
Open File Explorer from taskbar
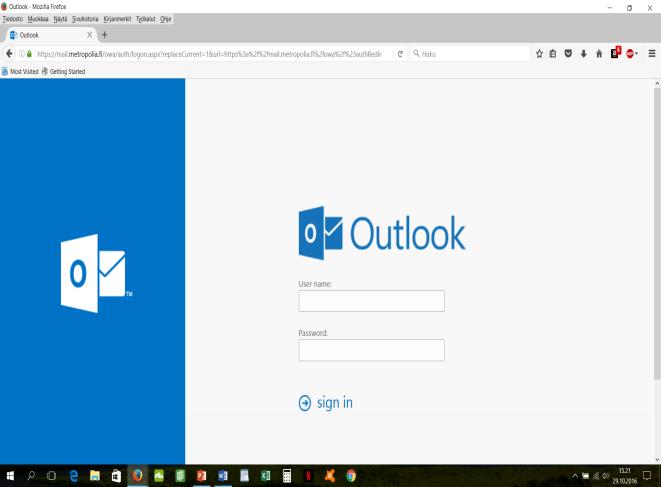(95, 476)
